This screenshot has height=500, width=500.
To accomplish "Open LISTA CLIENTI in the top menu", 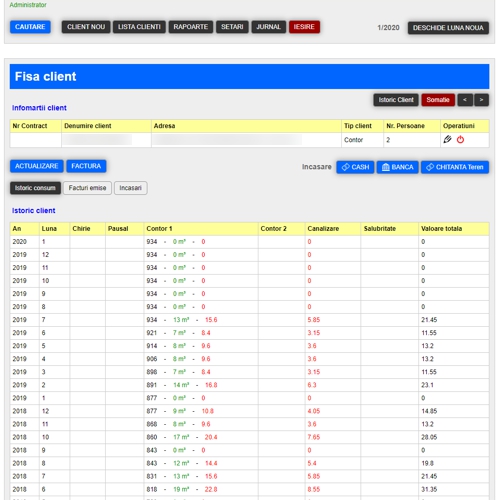I will coord(139,27).
